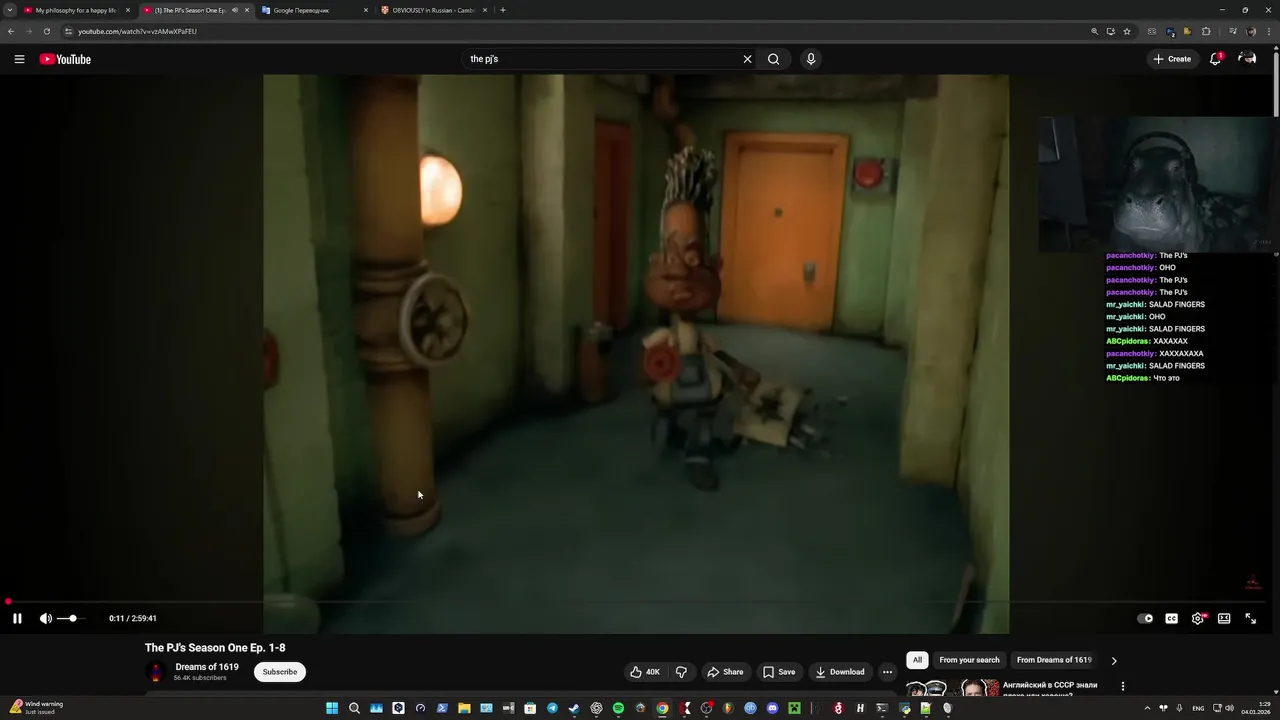Enter fullscreen mode
The width and height of the screenshot is (1280, 720).
tap(1250, 618)
